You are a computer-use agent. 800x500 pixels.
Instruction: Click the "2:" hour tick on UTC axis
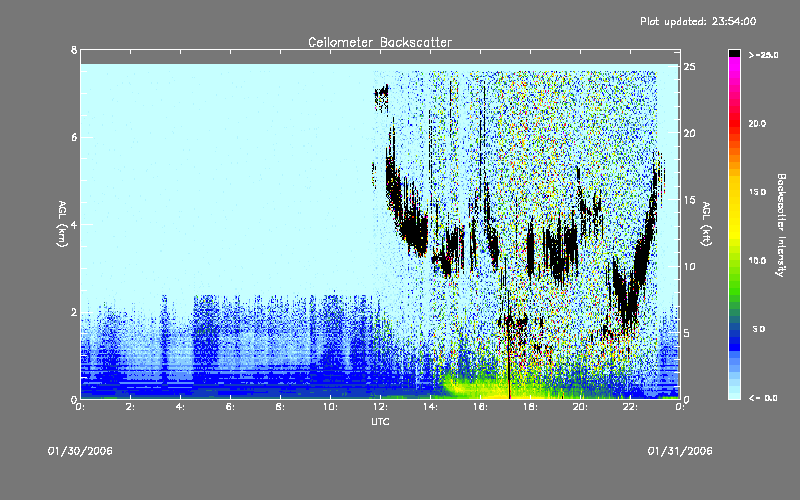click(x=131, y=407)
